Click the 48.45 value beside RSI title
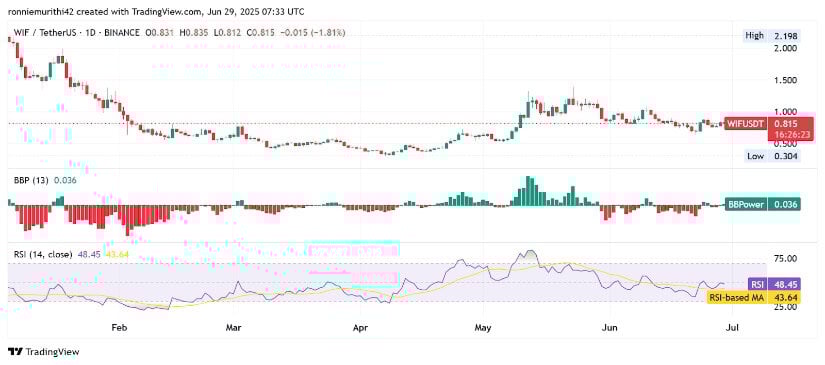 [88, 254]
